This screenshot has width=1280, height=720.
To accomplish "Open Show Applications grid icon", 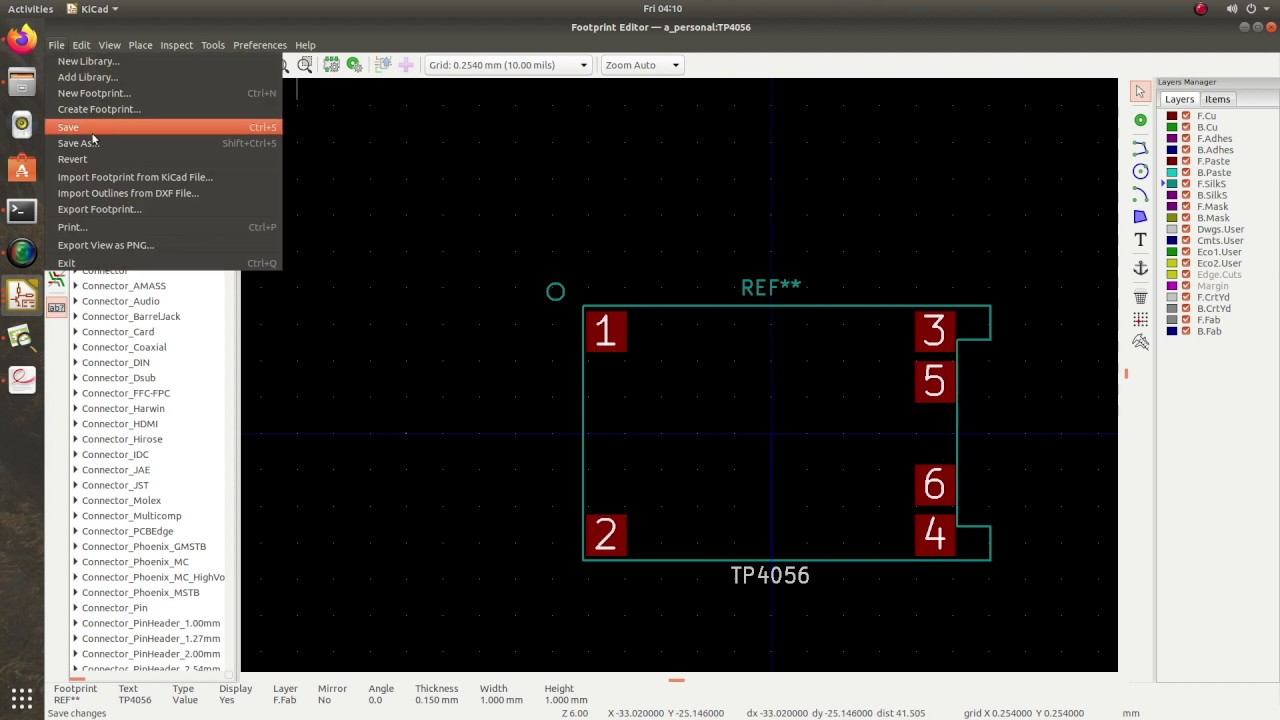I will (x=22, y=697).
